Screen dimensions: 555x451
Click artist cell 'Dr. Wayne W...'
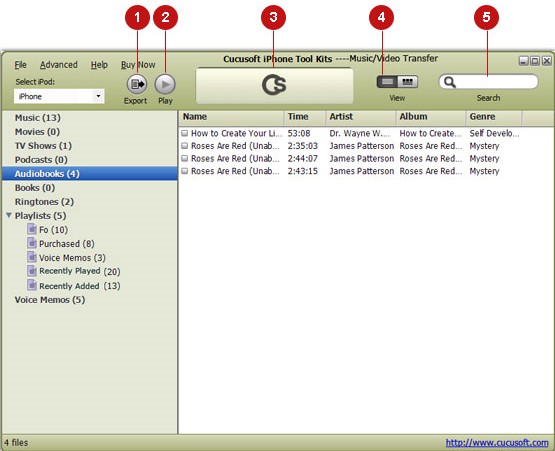coord(359,133)
